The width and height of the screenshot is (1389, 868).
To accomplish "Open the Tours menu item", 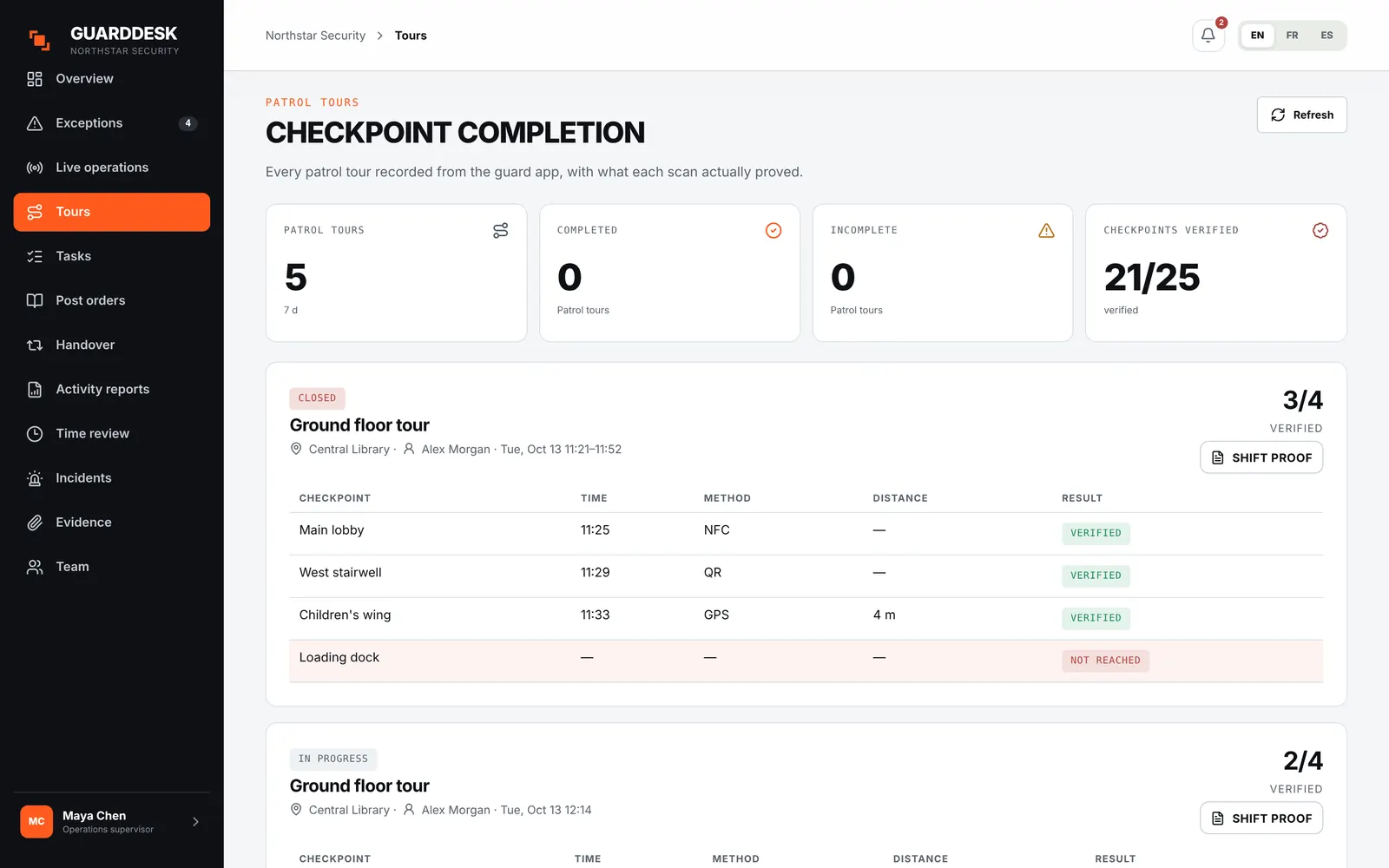I will [112, 212].
